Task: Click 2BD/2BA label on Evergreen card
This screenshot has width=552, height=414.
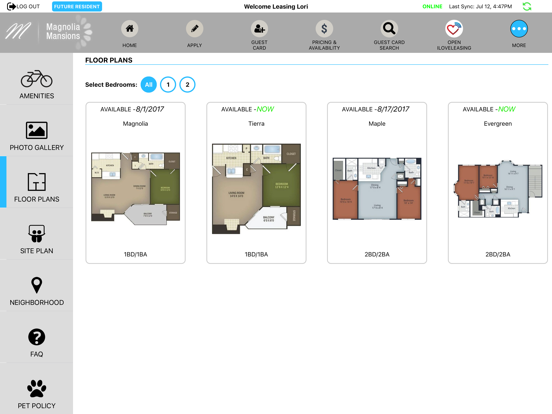Action: tap(498, 254)
